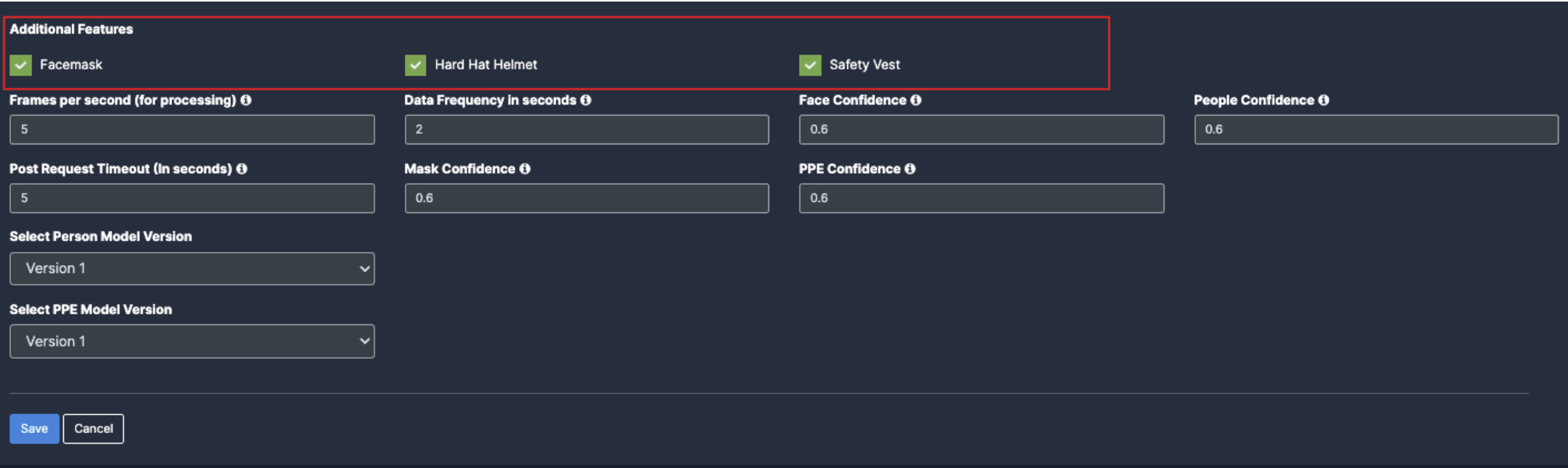Click info icon beside Post Request Timeout
The width and height of the screenshot is (1568, 468).
pos(242,168)
